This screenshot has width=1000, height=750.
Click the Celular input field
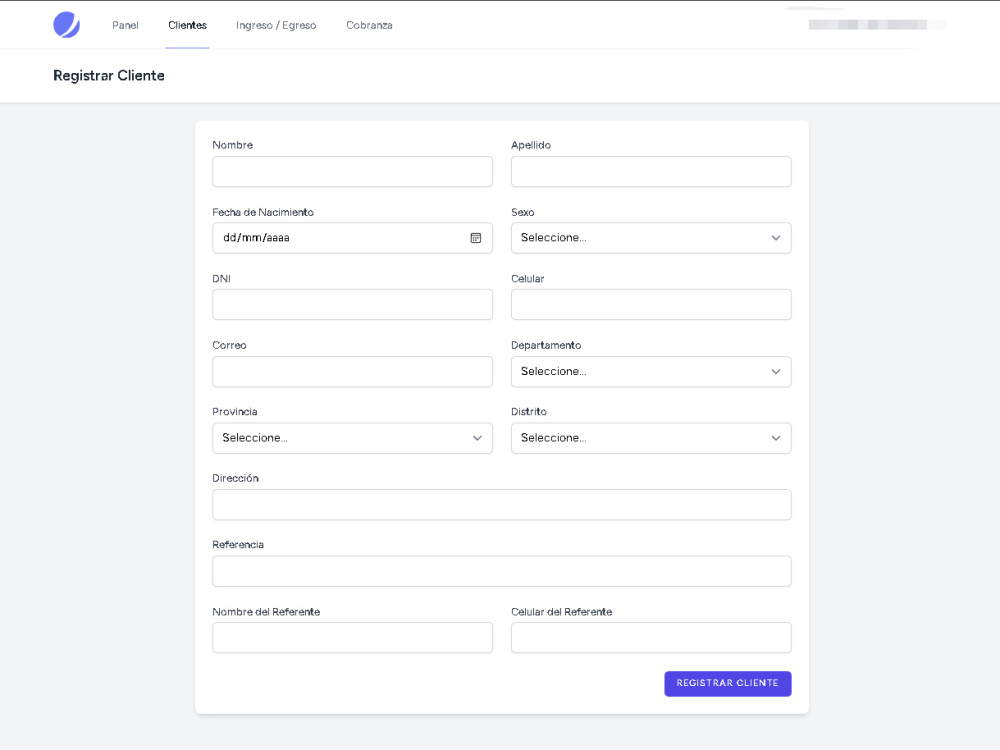pos(651,305)
